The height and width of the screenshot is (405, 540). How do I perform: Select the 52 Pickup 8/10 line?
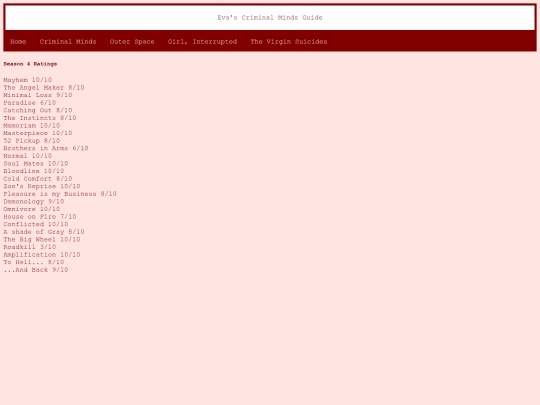coord(32,141)
